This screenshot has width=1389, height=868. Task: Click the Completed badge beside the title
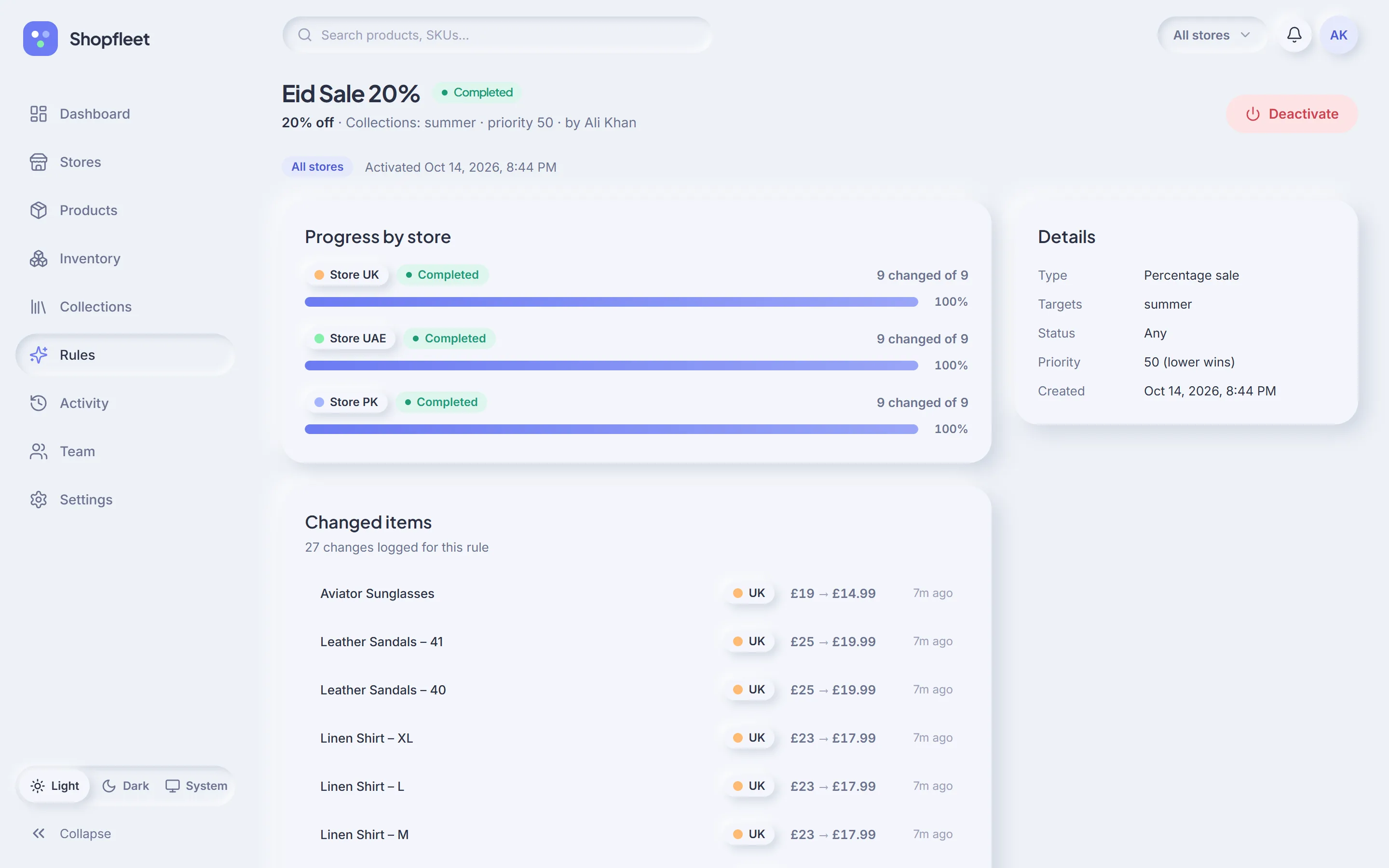(x=477, y=93)
